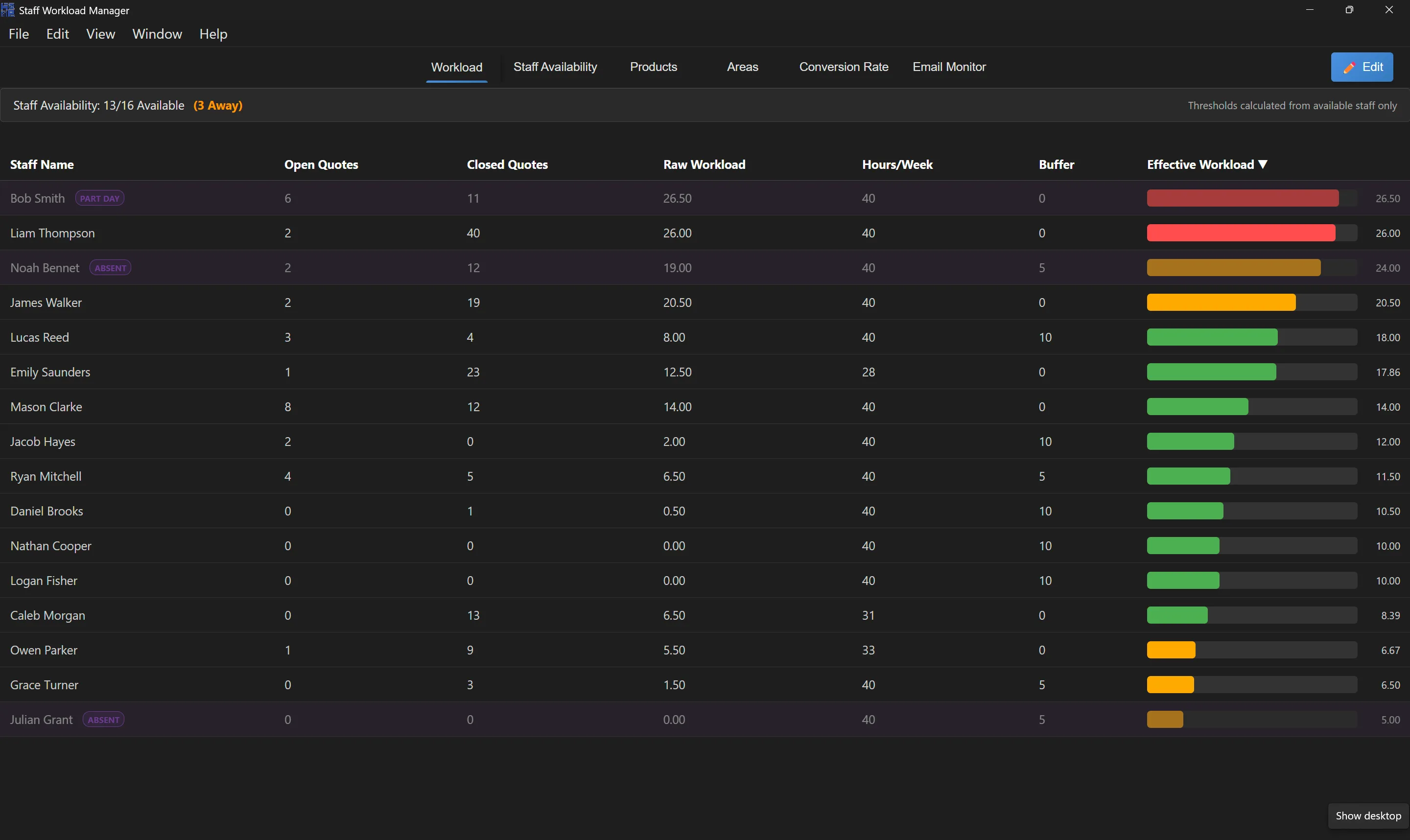1410x840 pixels.
Task: Click Lucas Reed's green workload bar
Action: [x=1212, y=337]
